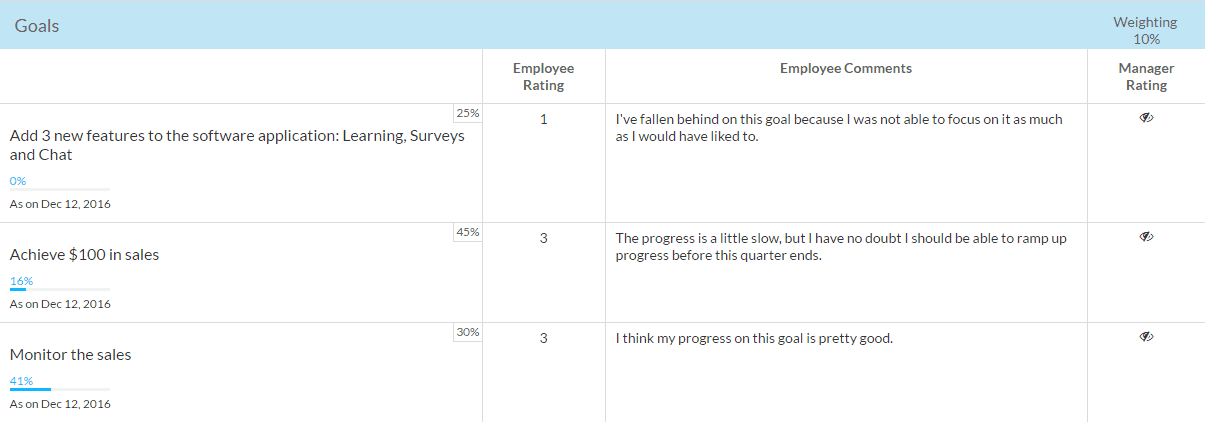Click the Employee Comments column header
Image resolution: width=1205 pixels, height=422 pixels.
[x=846, y=69]
